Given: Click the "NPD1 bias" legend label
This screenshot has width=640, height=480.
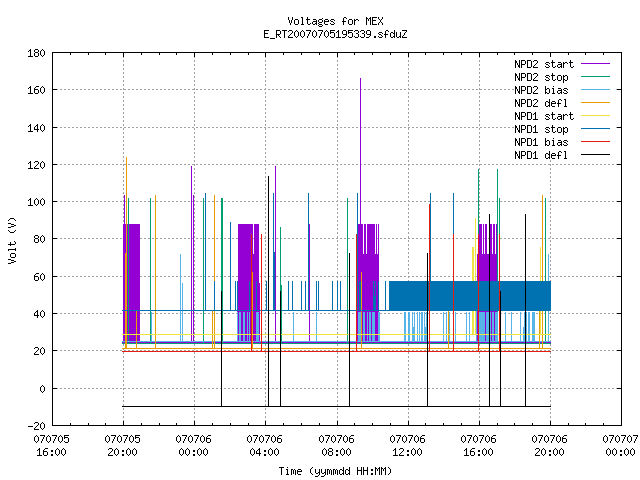Looking at the screenshot, I should click(x=541, y=142).
